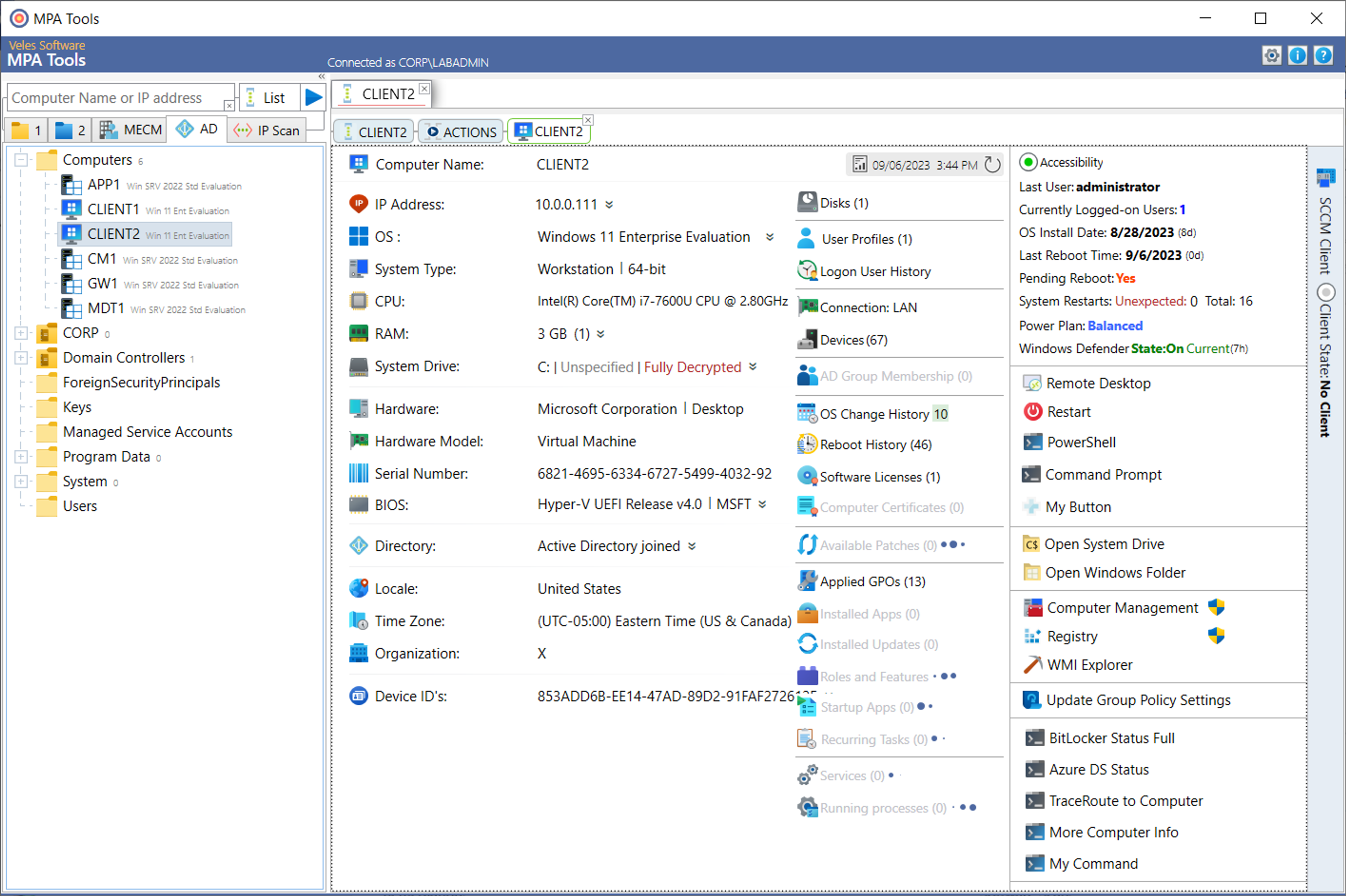Expand OS details chevron
Viewport: 1346px width, 896px height.
[770, 237]
